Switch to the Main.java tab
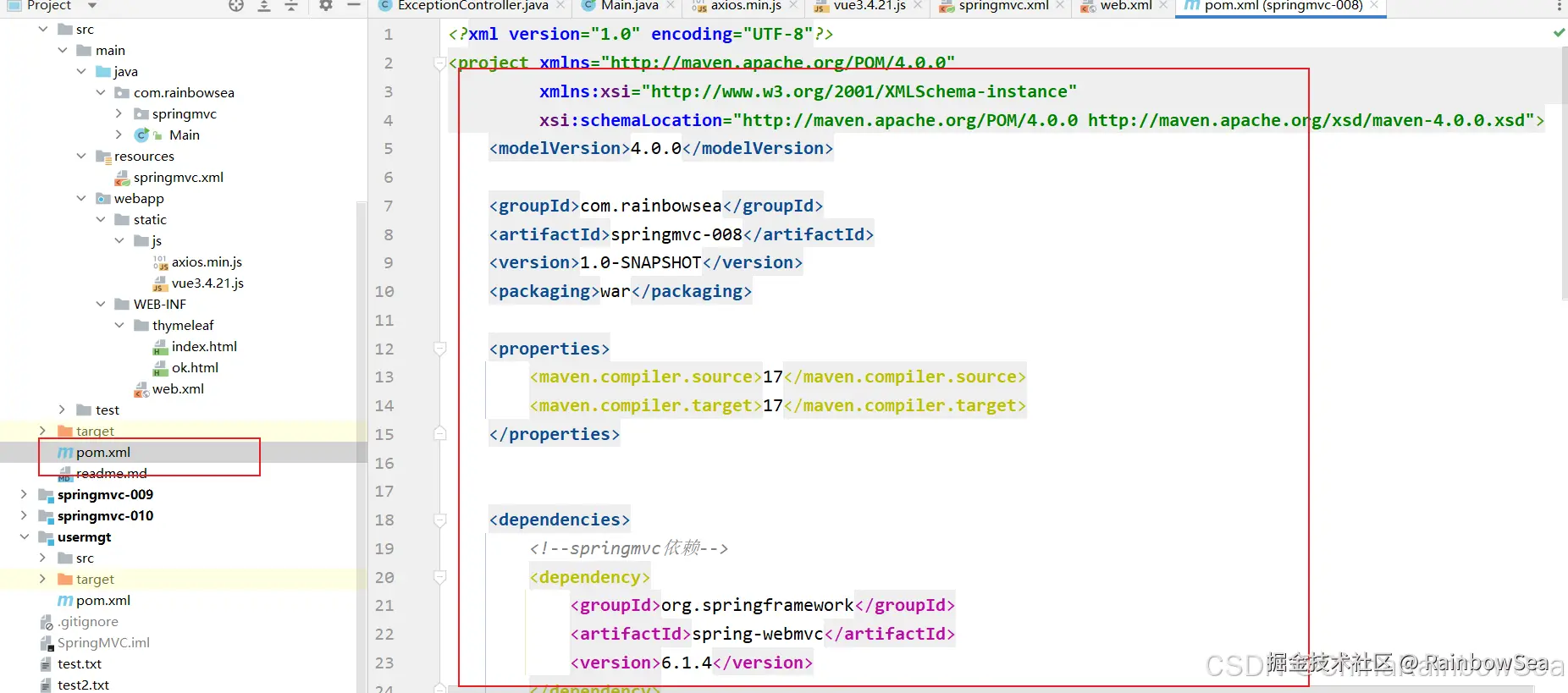 coord(629,6)
